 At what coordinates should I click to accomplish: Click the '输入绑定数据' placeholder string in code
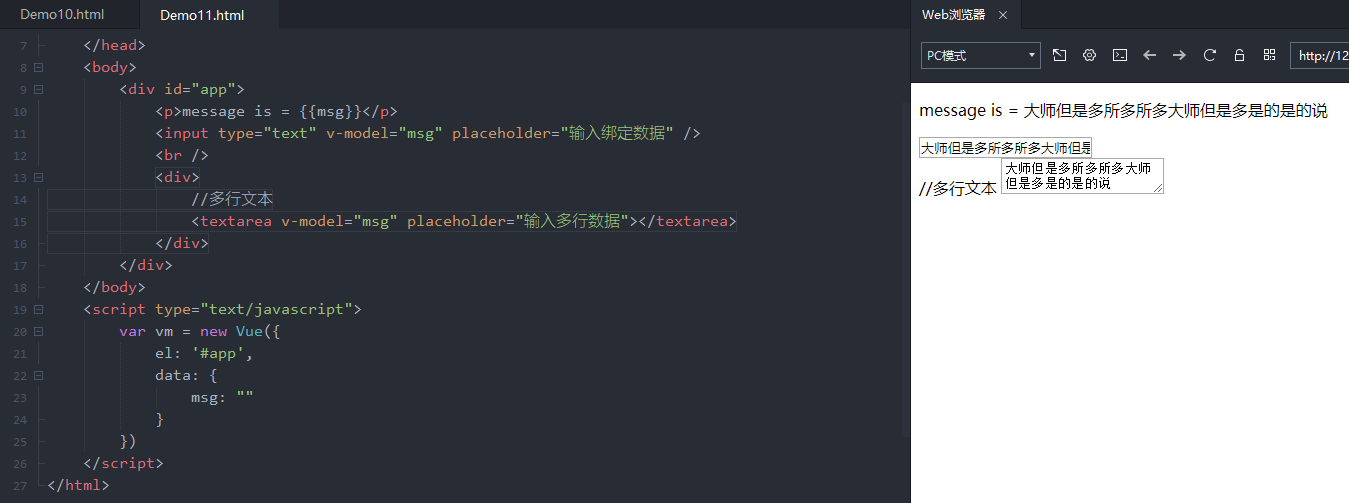[618, 133]
